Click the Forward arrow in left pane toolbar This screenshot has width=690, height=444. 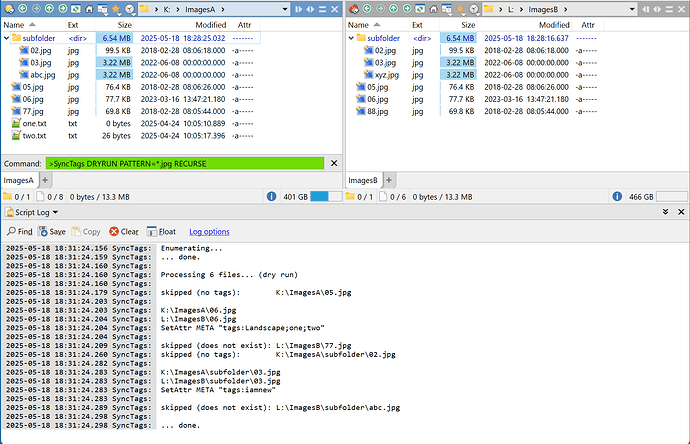(36, 9)
